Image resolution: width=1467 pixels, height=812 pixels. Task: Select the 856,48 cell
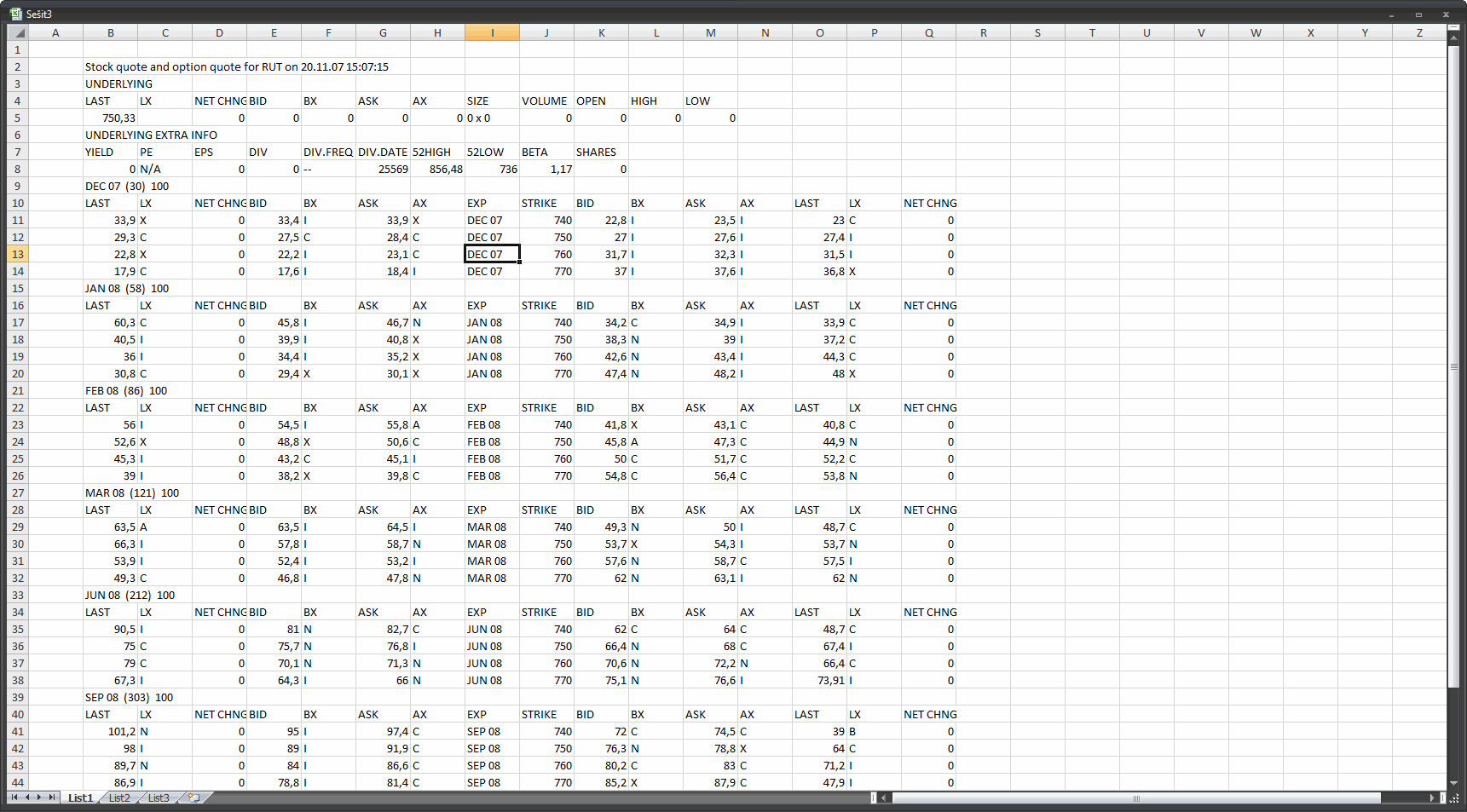click(x=438, y=169)
